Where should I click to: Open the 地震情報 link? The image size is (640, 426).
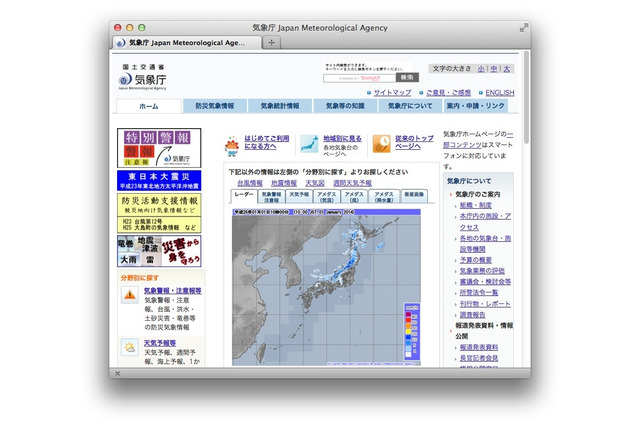coord(284,183)
